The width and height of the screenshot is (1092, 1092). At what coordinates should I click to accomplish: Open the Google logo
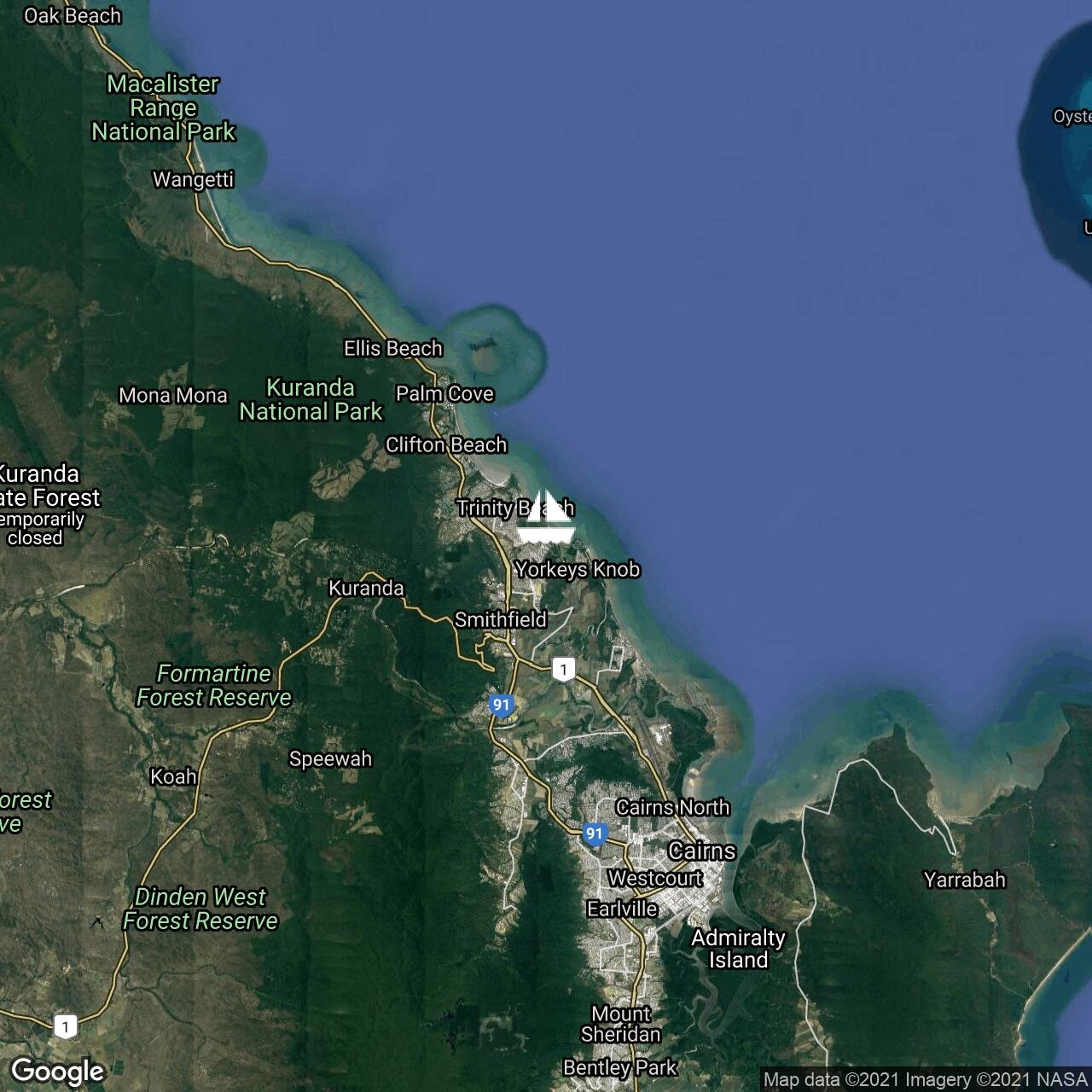pos(57,1072)
